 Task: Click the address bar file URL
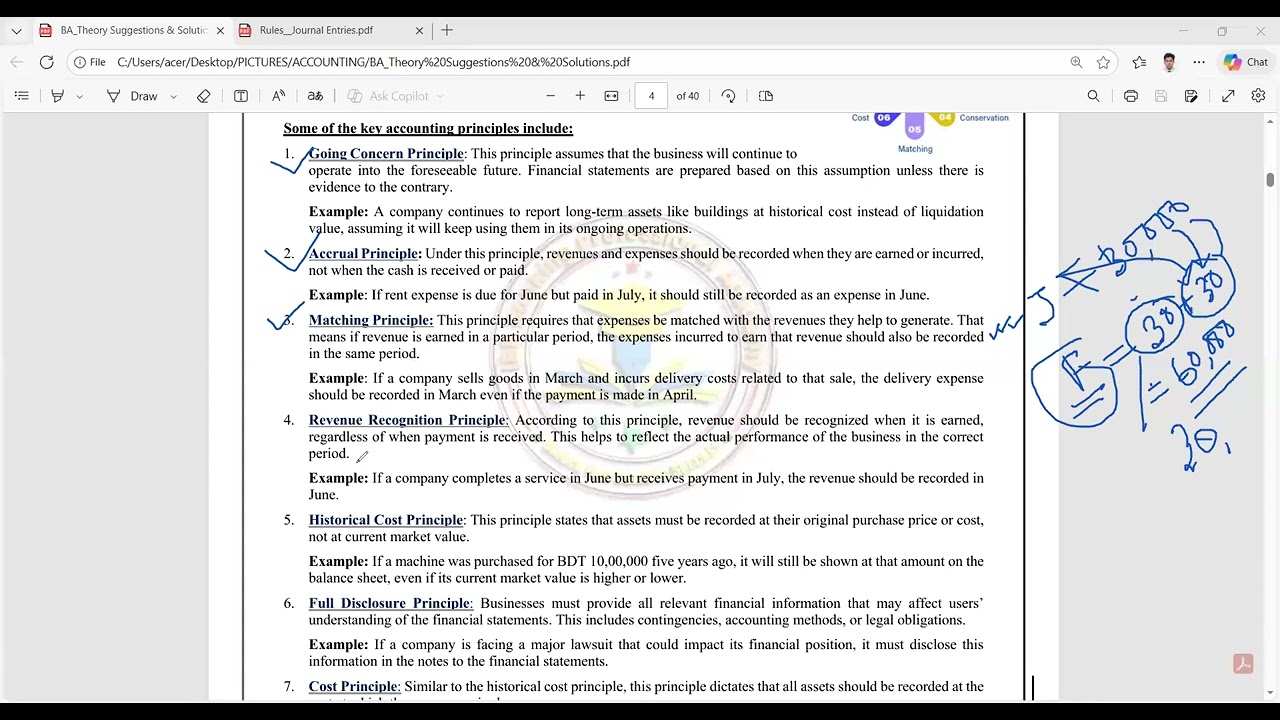[x=374, y=62]
